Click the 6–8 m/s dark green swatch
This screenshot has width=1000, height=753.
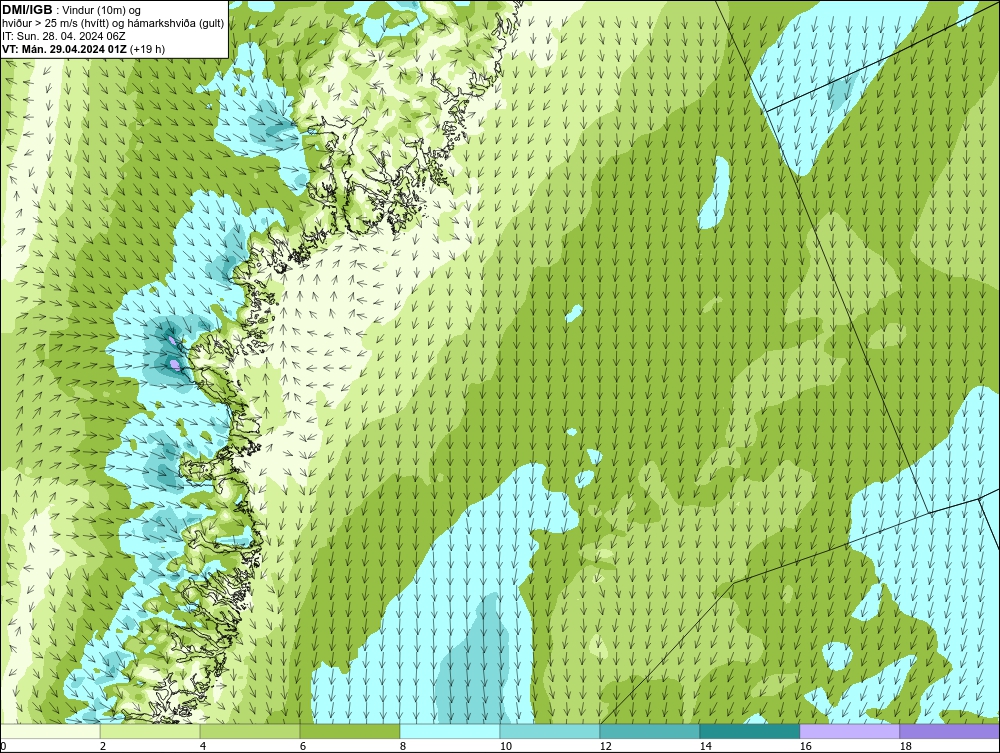click(x=350, y=731)
